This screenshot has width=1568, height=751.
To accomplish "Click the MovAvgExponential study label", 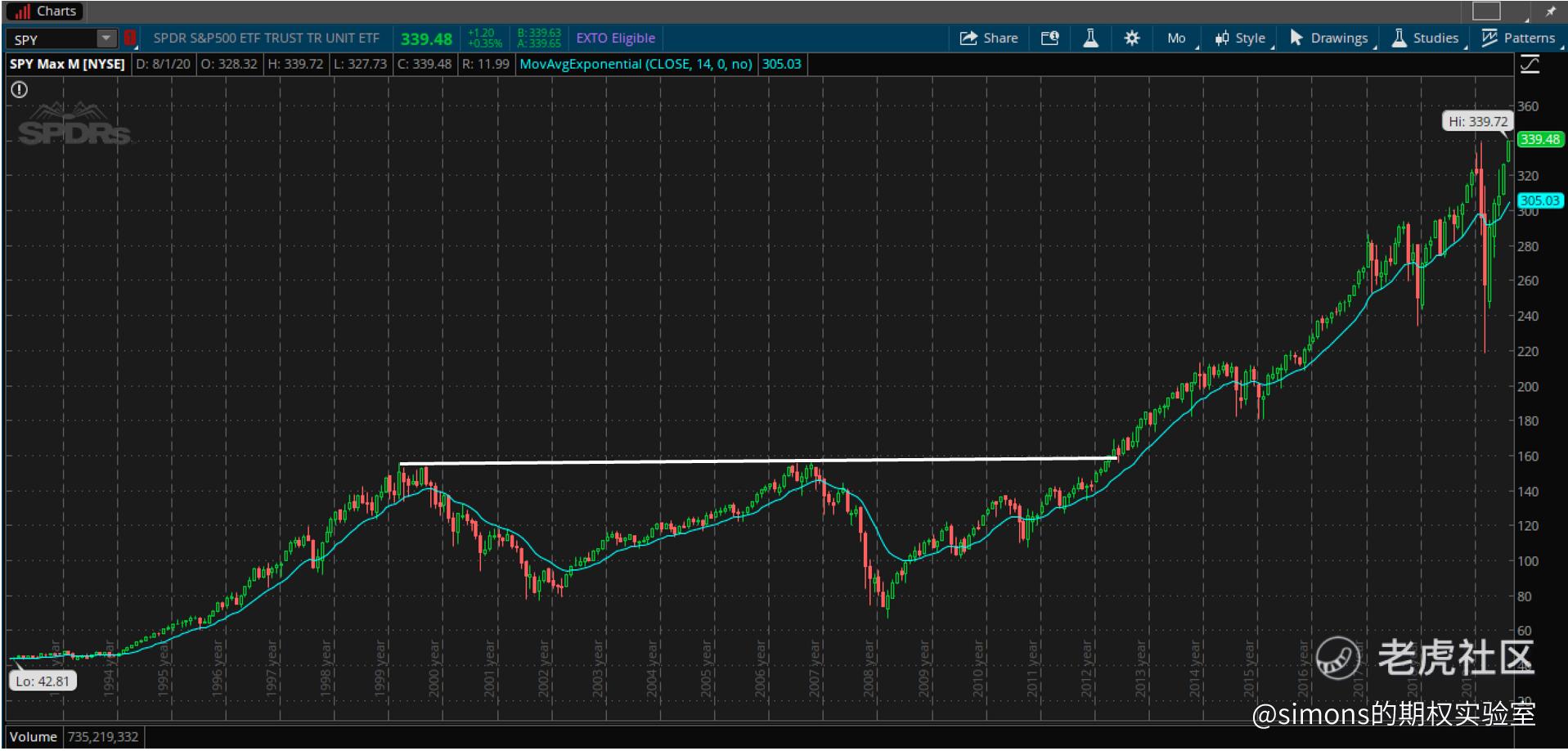I will 636,64.
